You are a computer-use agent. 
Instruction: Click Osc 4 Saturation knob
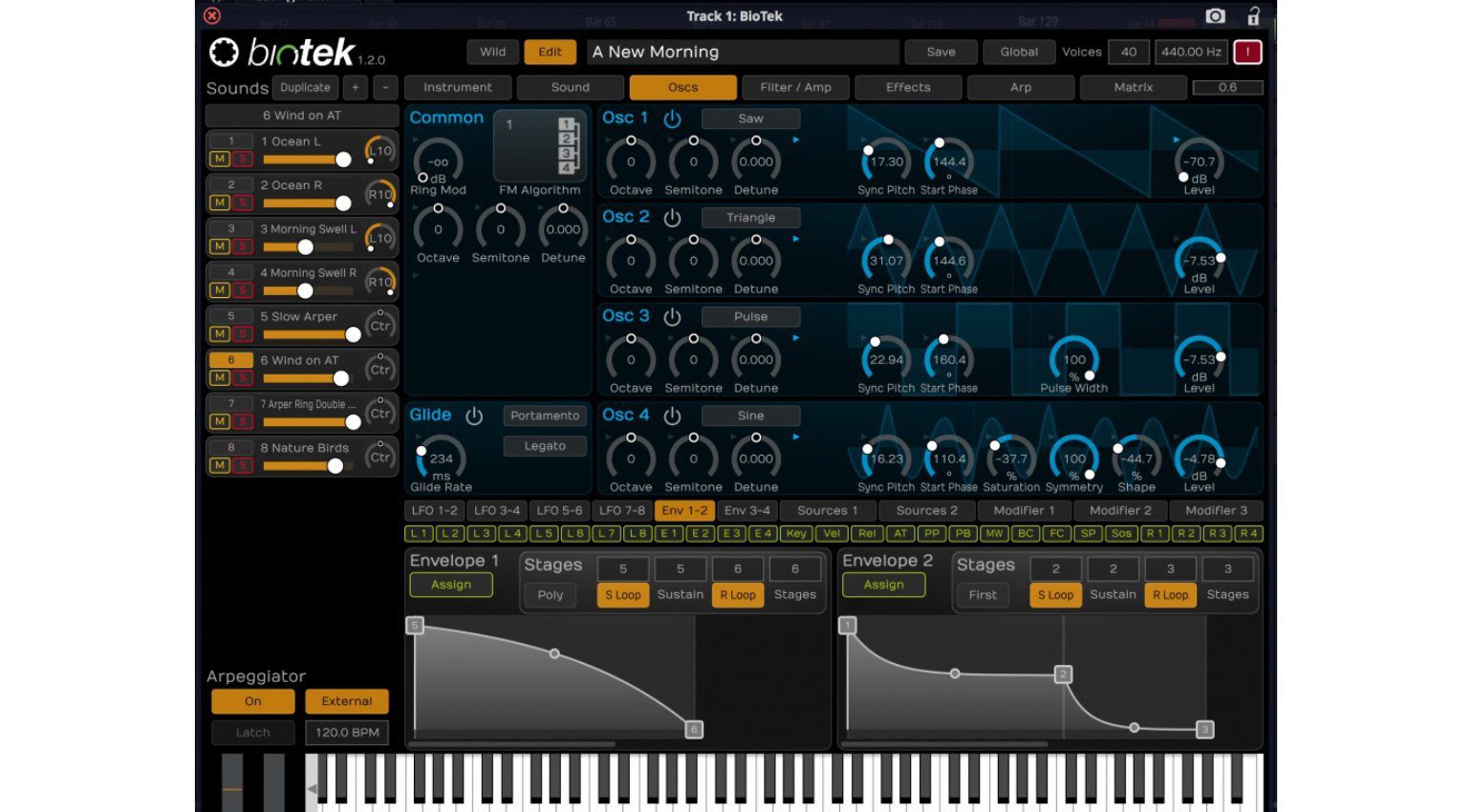[1011, 459]
